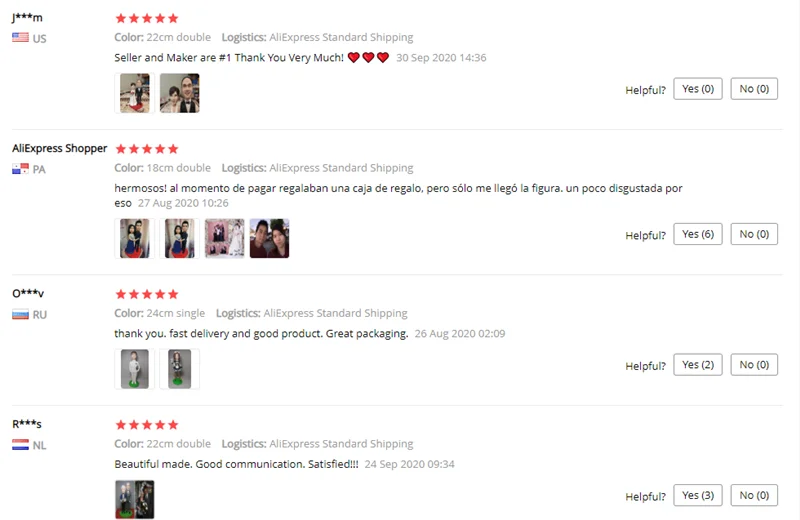The image size is (800, 520).
Task: Vote No (0) on J***m's review
Action: coord(754,89)
